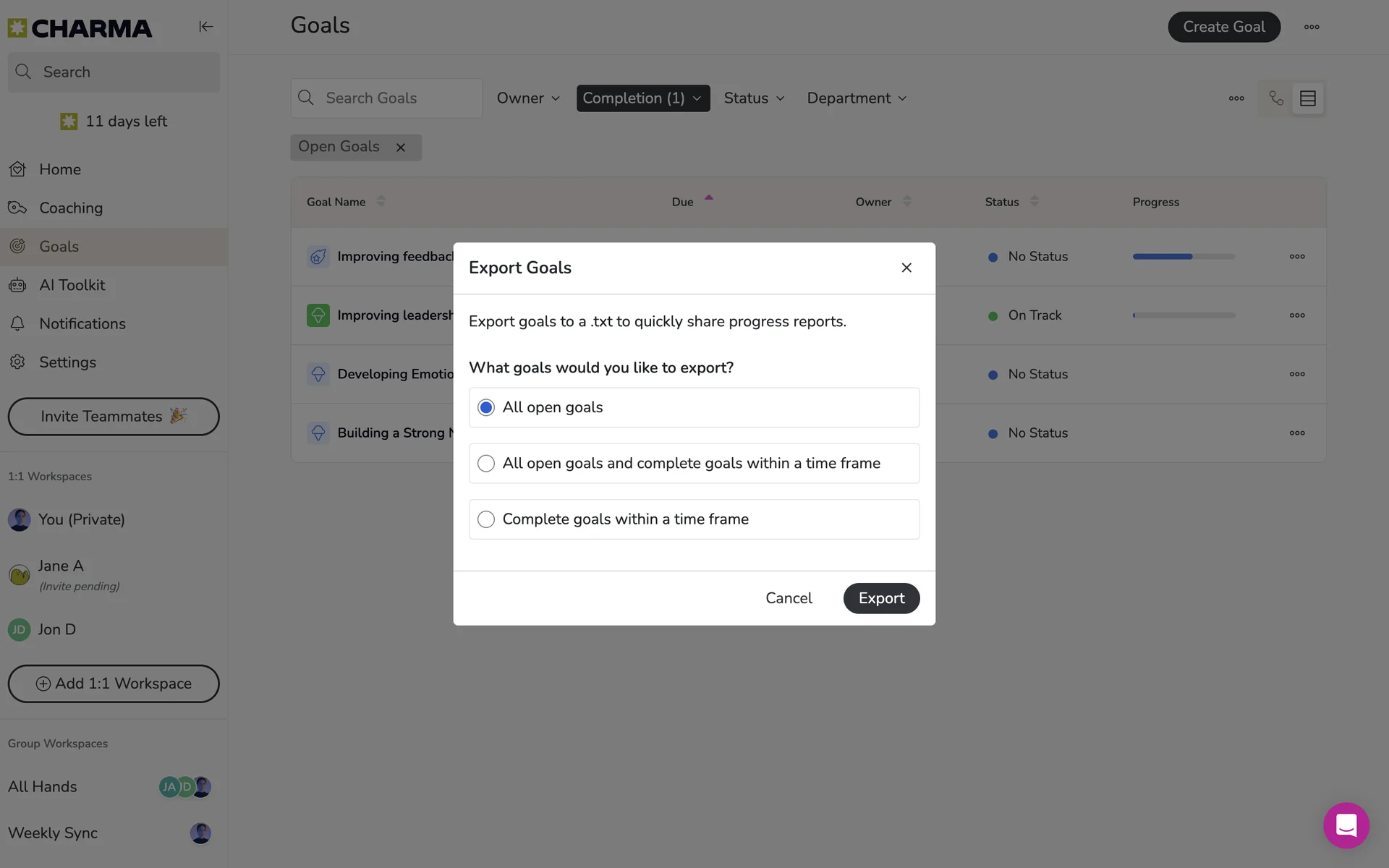
Task: Select the All open goals radio option
Action: tap(694, 407)
